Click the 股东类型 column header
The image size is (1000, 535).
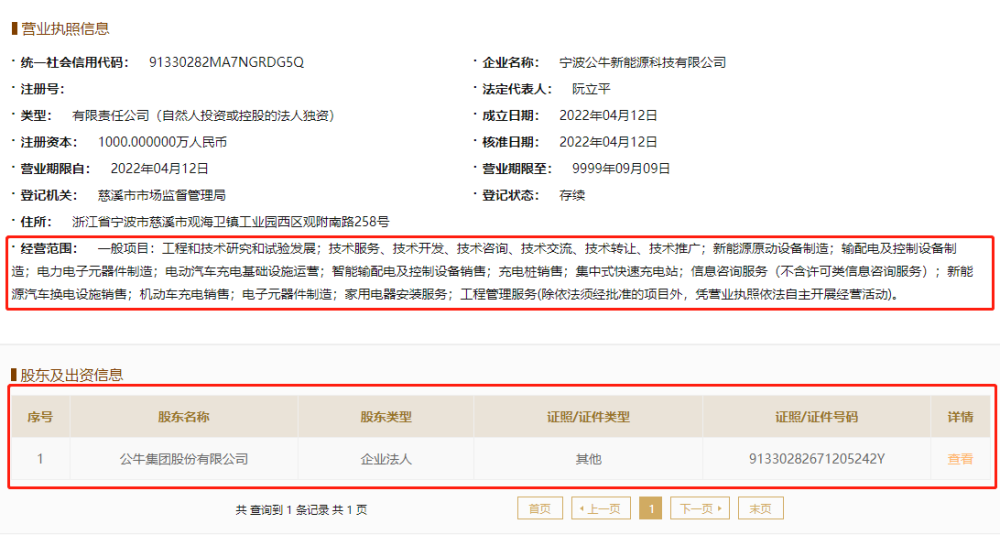[386, 417]
